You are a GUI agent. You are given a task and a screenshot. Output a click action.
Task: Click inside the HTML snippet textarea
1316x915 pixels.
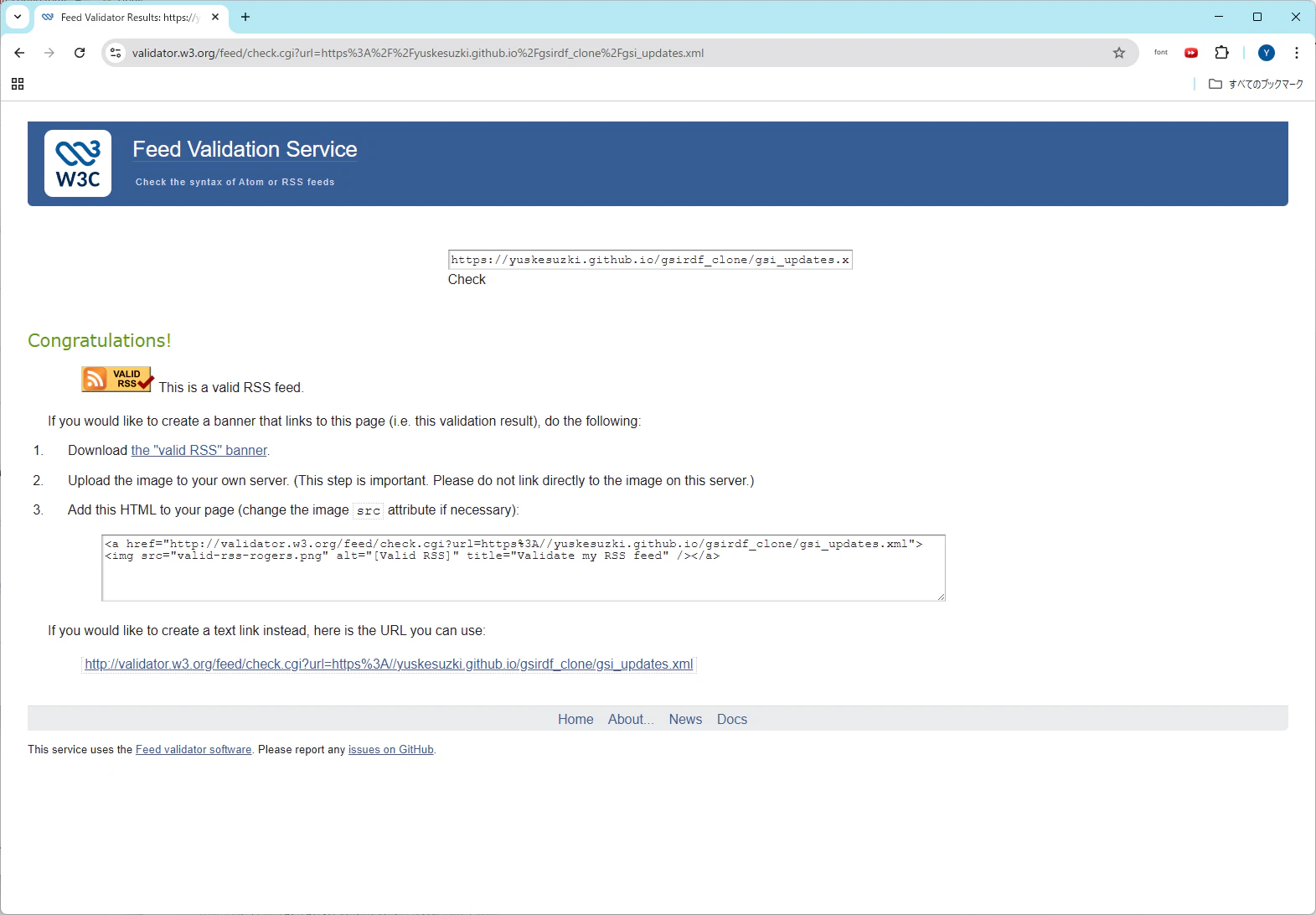point(524,568)
